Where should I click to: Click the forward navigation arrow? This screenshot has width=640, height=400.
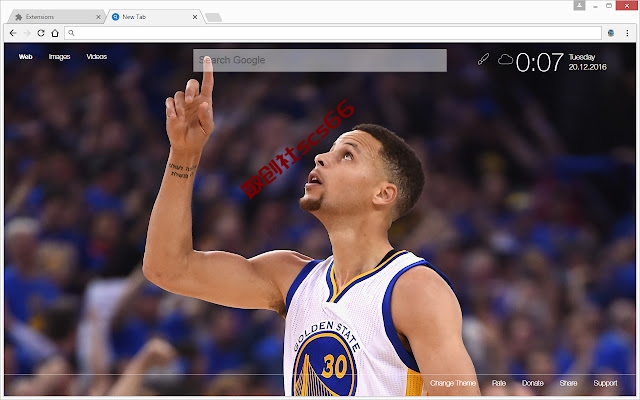click(27, 33)
